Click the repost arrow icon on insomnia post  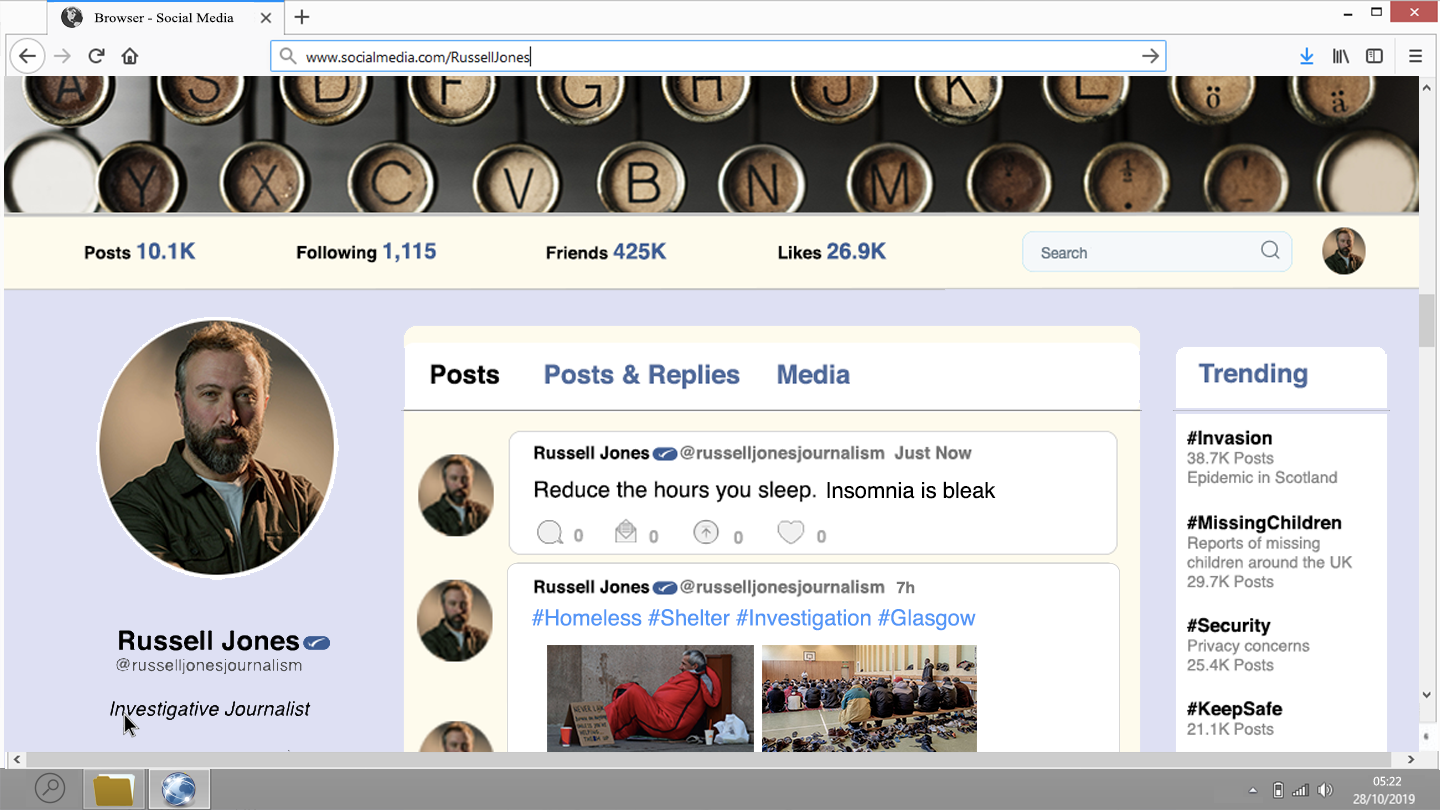[x=706, y=532]
